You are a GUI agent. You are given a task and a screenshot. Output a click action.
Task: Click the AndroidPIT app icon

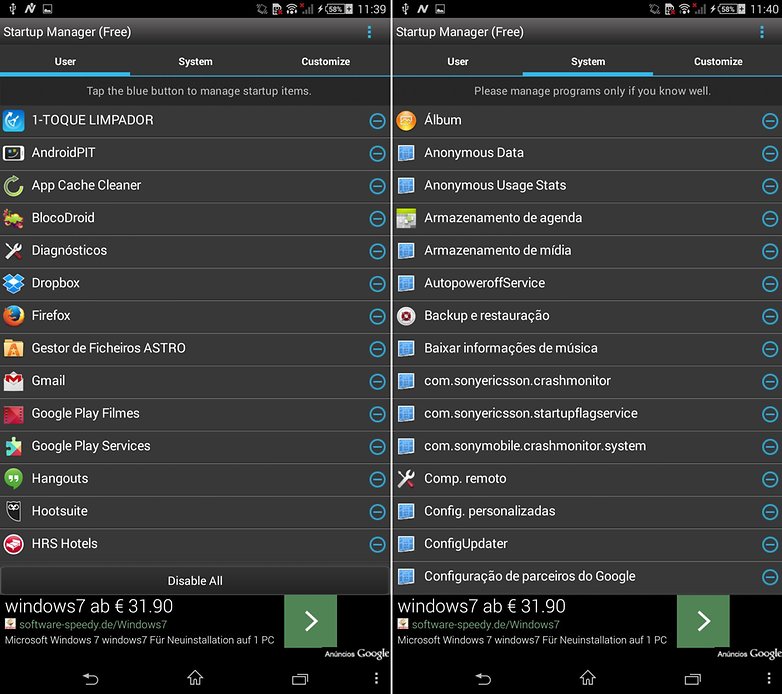point(13,153)
